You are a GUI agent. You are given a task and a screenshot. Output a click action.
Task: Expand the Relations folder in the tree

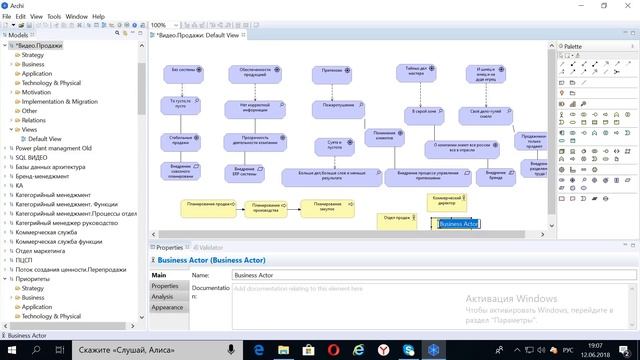pos(11,120)
